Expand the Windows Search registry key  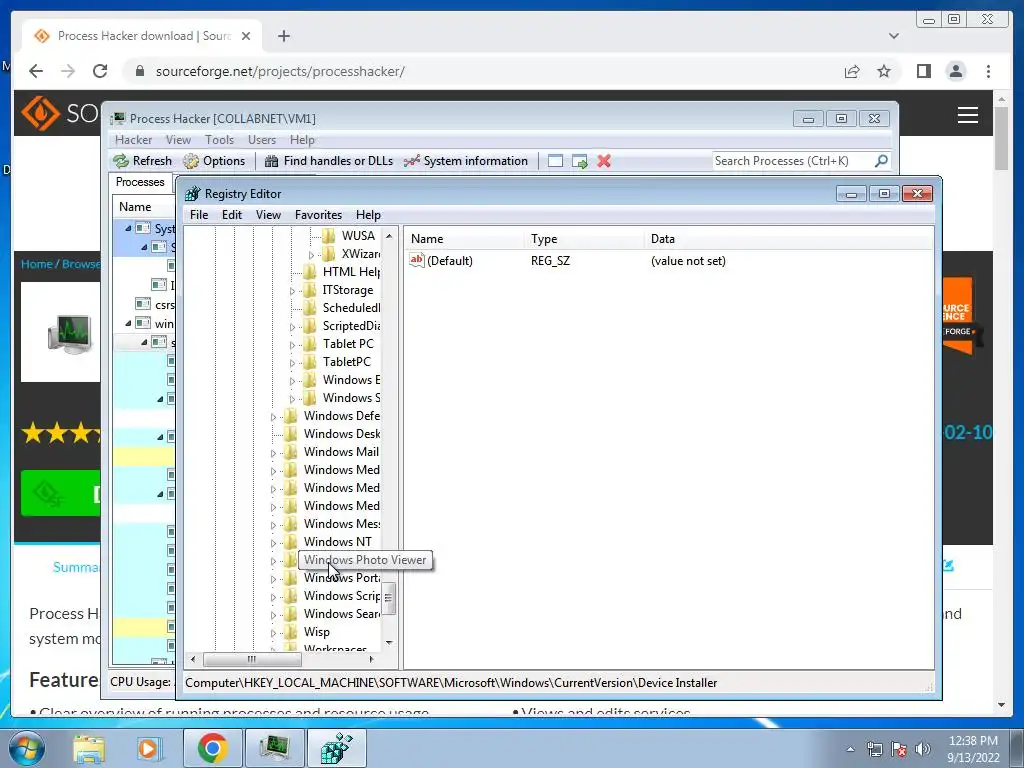[273, 615]
